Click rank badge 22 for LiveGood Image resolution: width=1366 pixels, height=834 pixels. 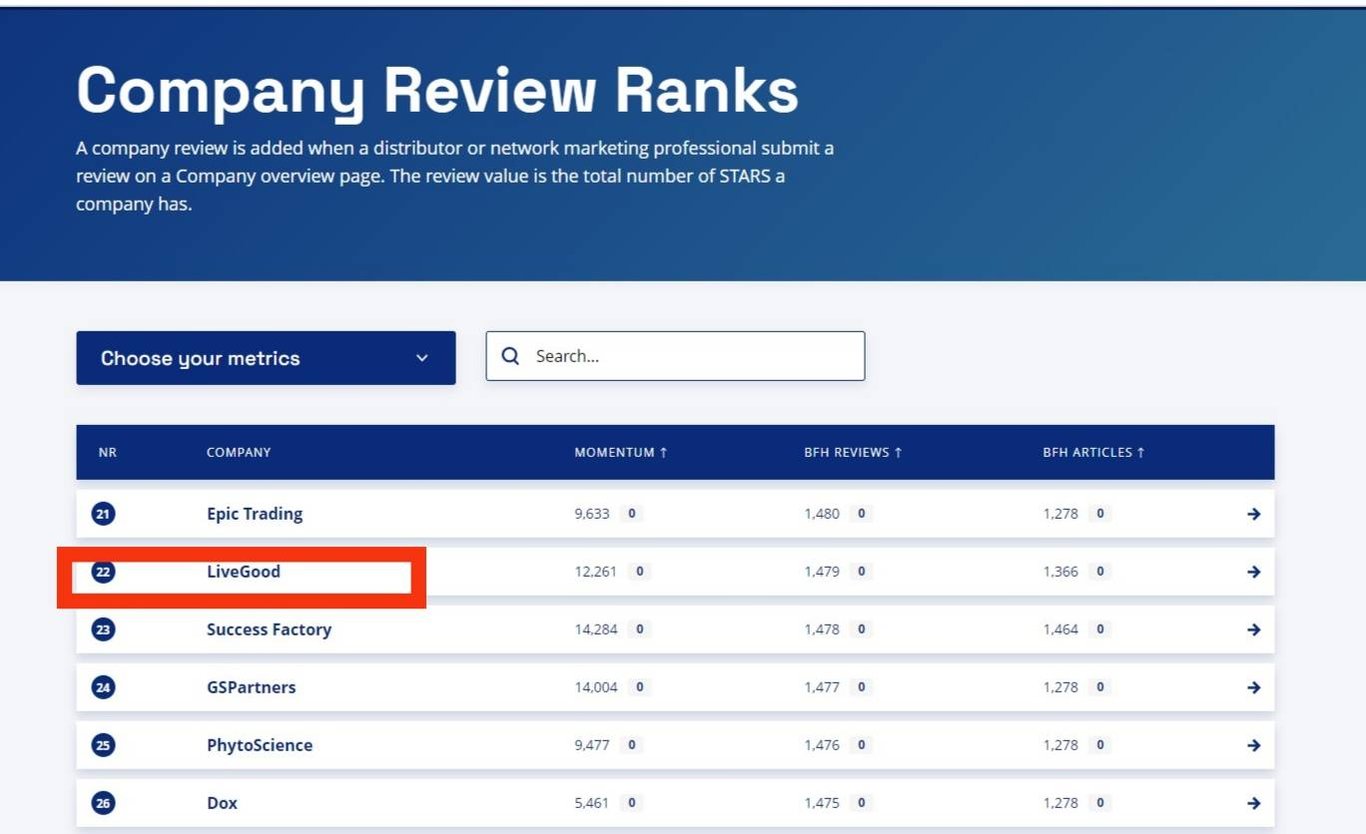coord(104,572)
